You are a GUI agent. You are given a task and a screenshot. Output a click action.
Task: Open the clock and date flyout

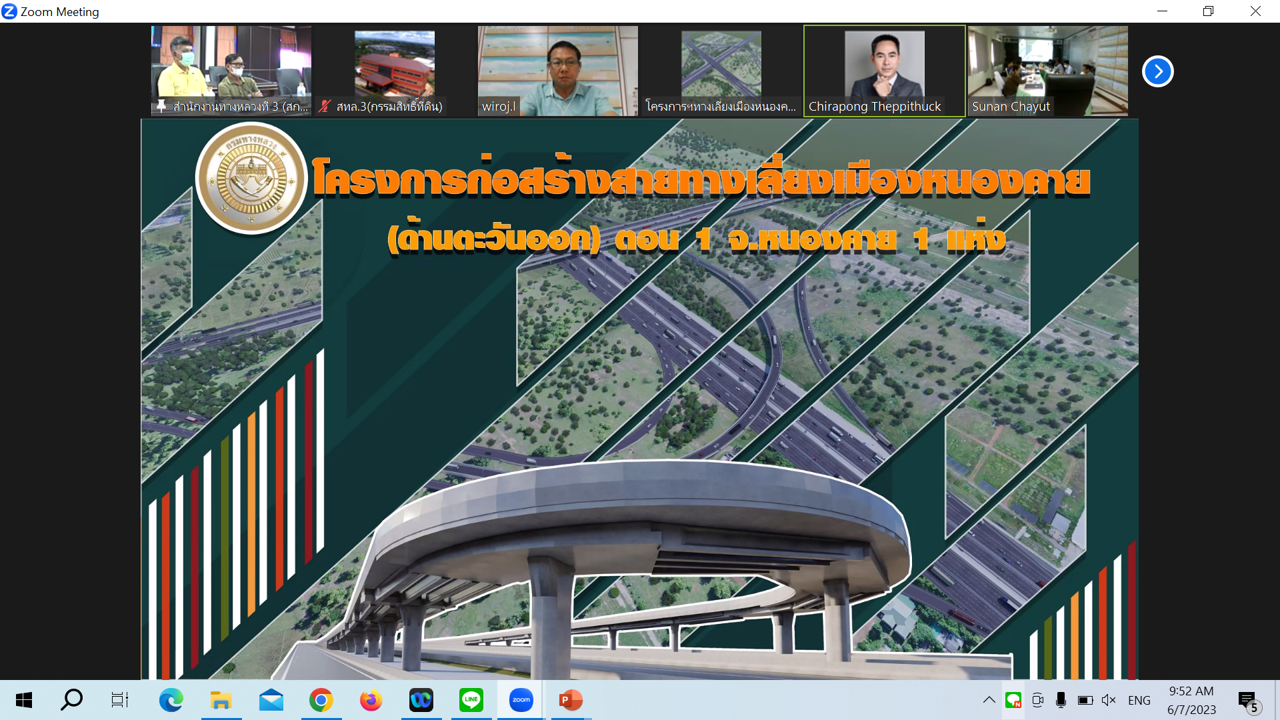click(x=1191, y=700)
